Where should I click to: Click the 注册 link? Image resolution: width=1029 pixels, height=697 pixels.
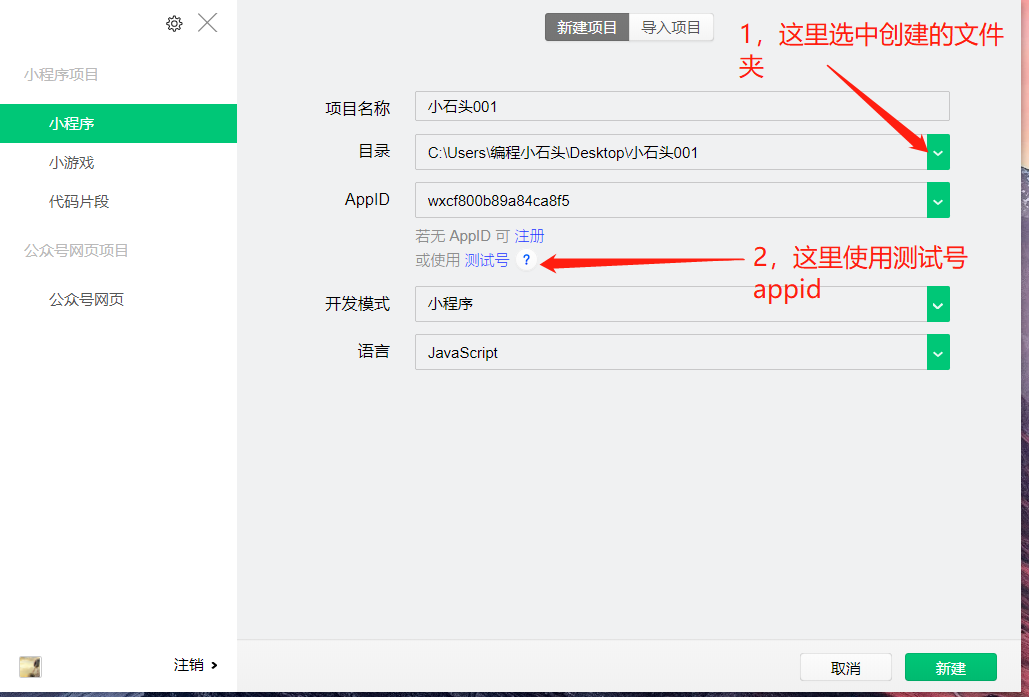pos(529,236)
